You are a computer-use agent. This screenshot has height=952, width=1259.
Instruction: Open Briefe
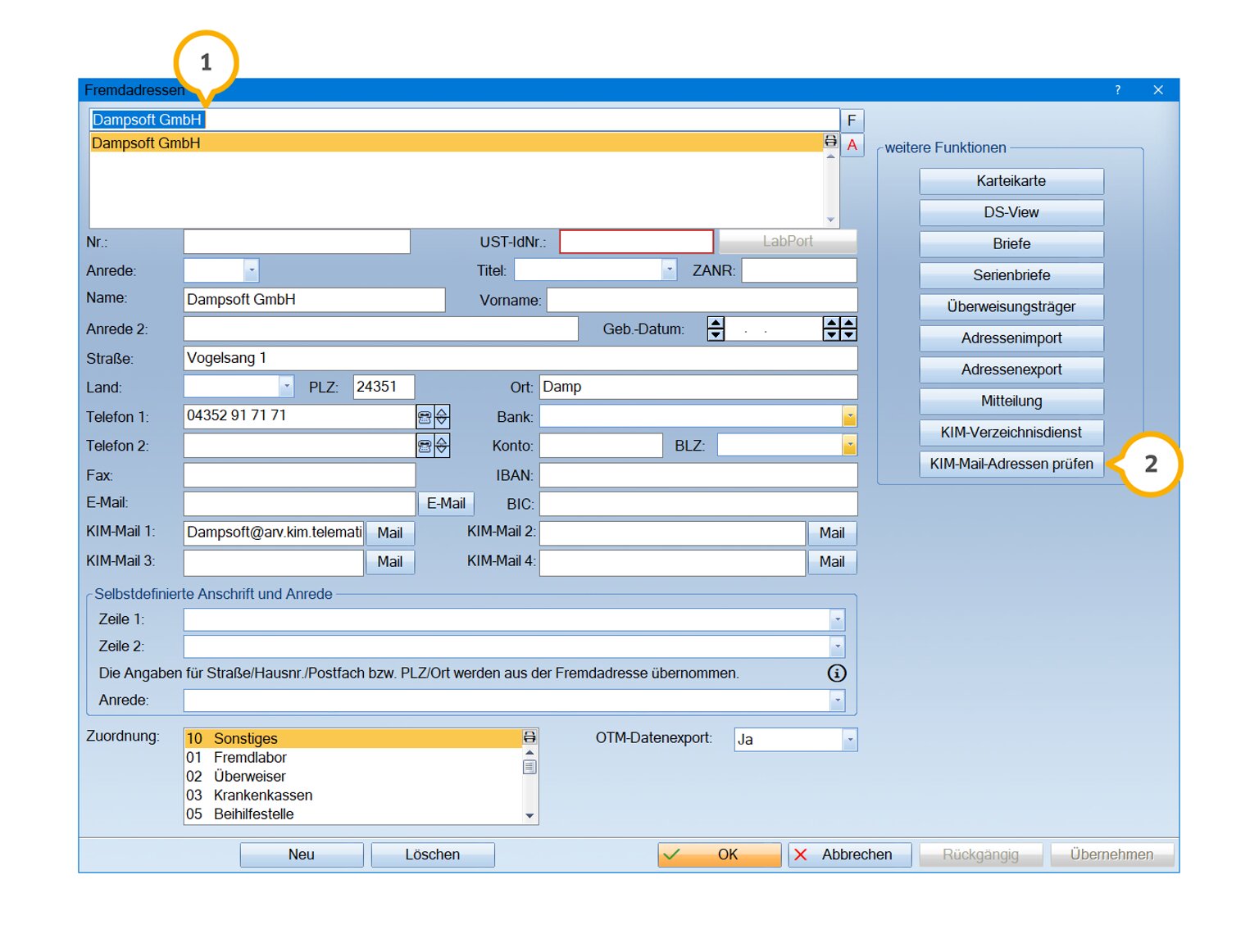click(1011, 244)
